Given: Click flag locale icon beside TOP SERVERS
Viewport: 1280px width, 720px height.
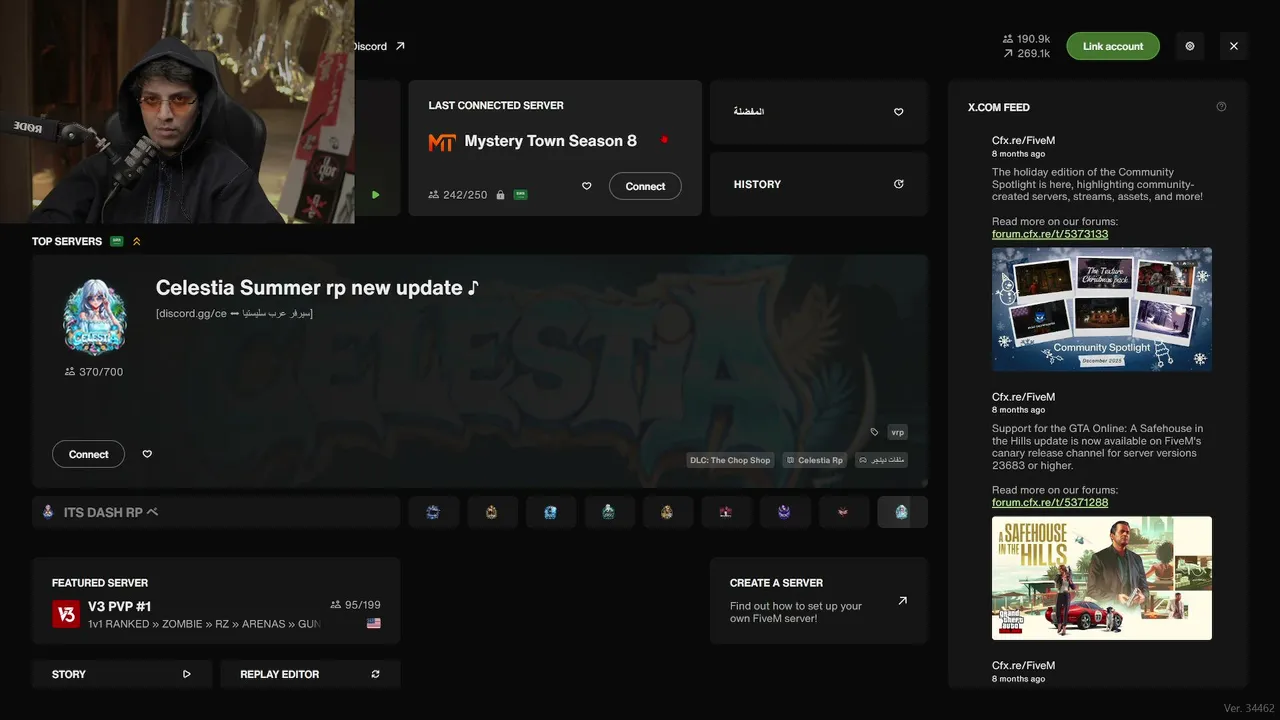Looking at the screenshot, I should 117,241.
